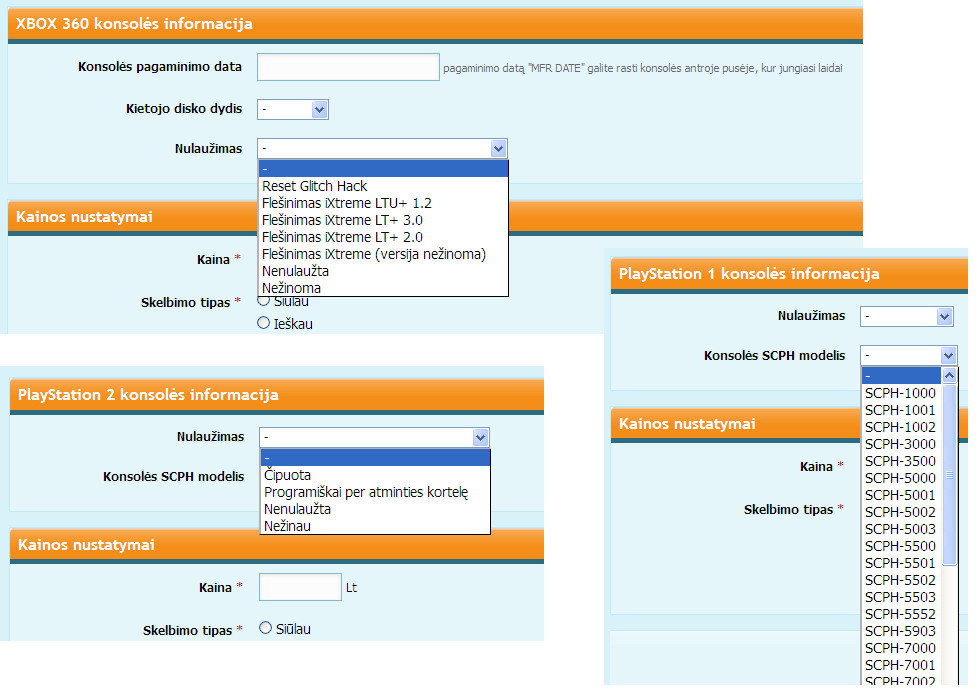Select SCPH-3500 model
This screenshot has width=980, height=697.
tap(901, 461)
